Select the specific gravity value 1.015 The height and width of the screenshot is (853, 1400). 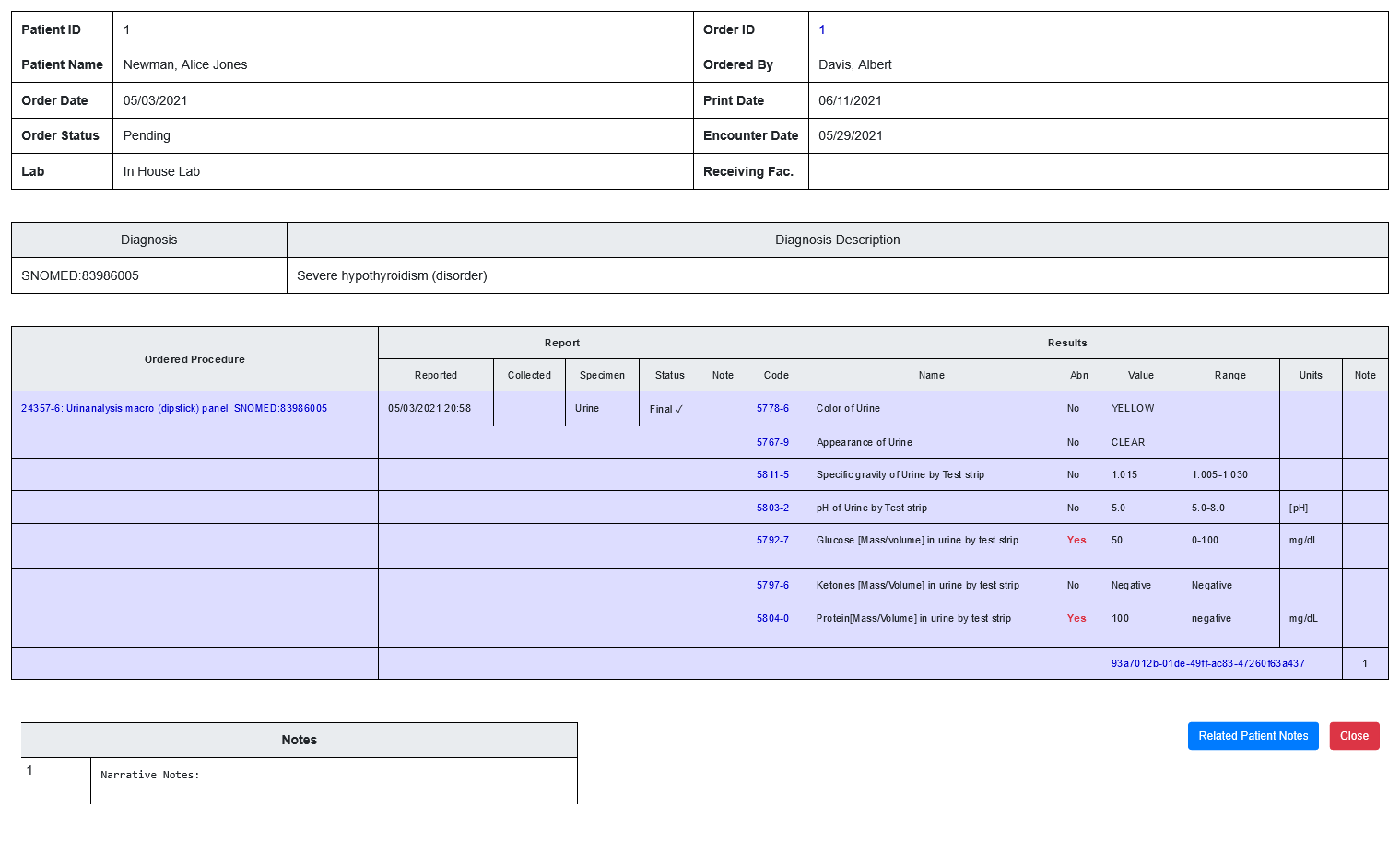[x=1124, y=474]
